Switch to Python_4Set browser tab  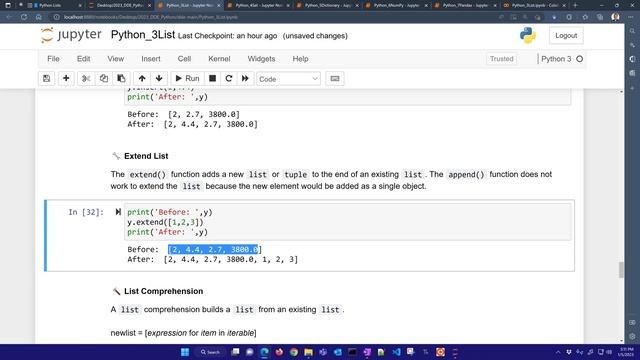(258, 5)
